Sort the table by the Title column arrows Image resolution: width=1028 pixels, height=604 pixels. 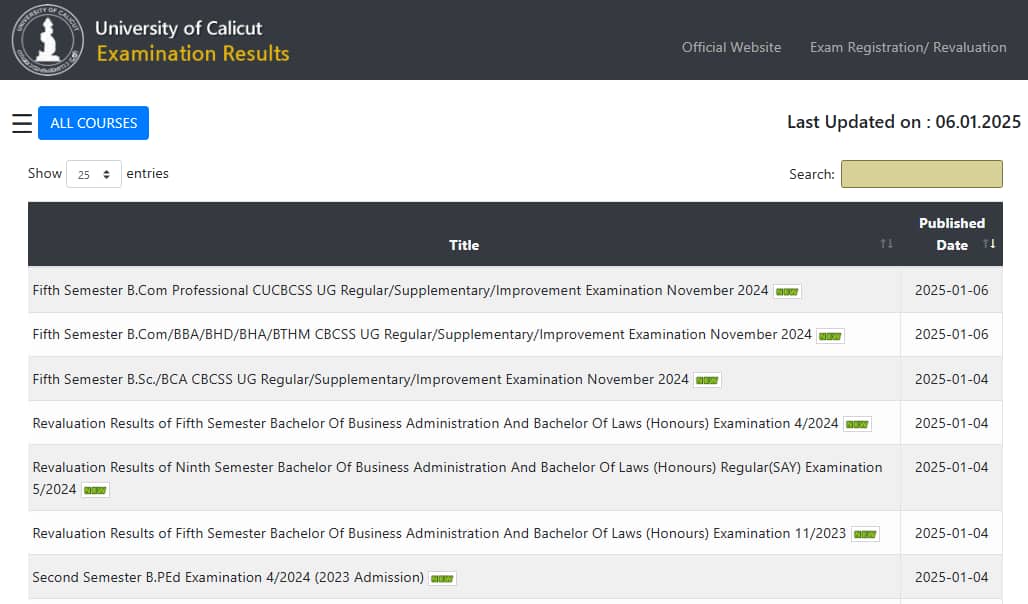(x=886, y=244)
